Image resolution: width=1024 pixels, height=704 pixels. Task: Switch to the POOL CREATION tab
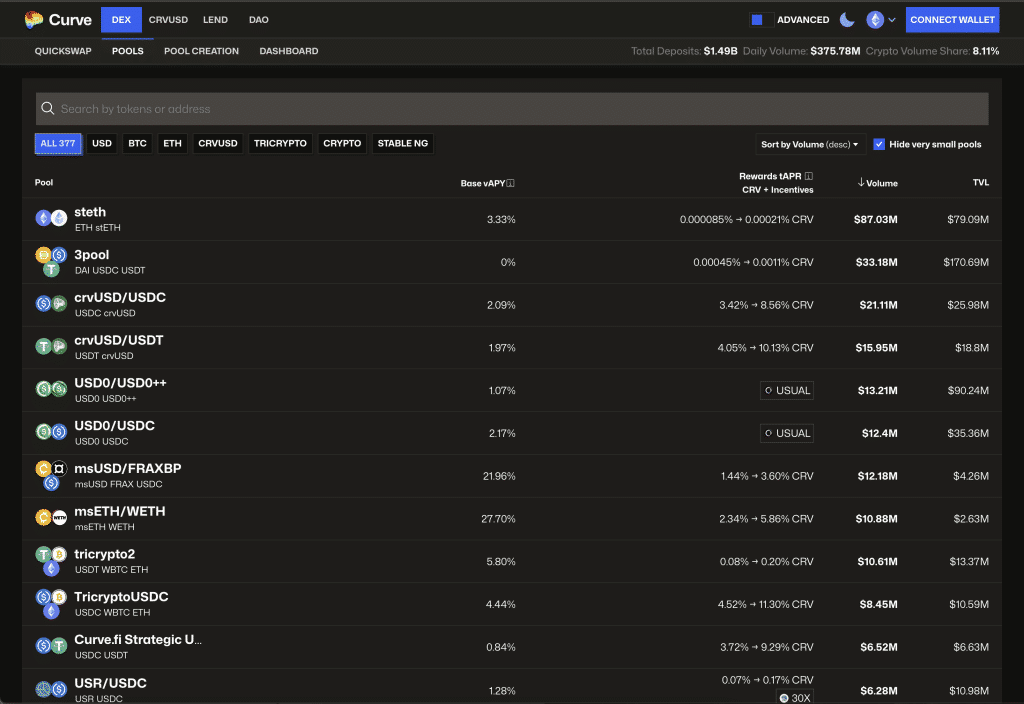click(201, 51)
